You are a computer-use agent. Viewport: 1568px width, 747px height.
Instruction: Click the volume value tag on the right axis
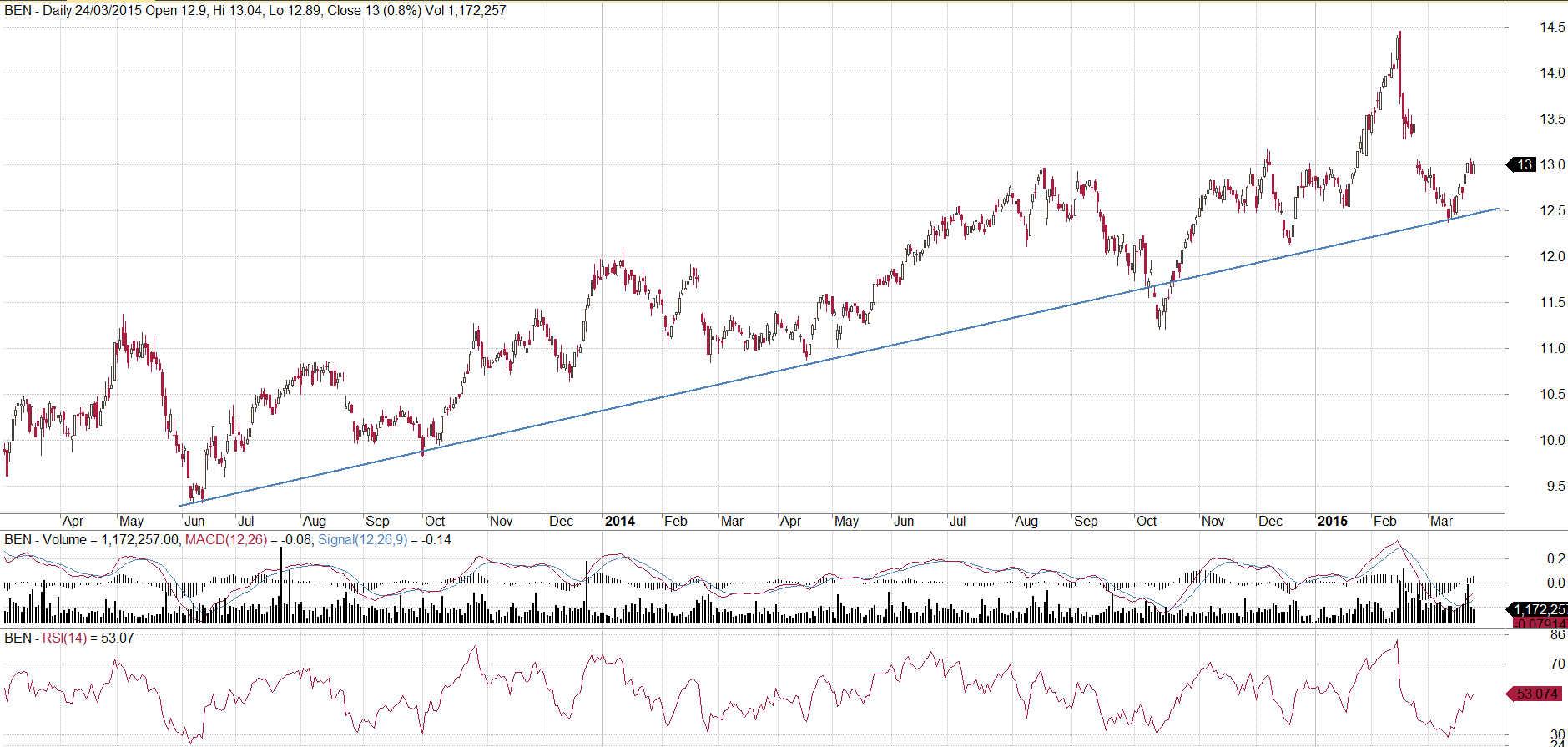1538,609
